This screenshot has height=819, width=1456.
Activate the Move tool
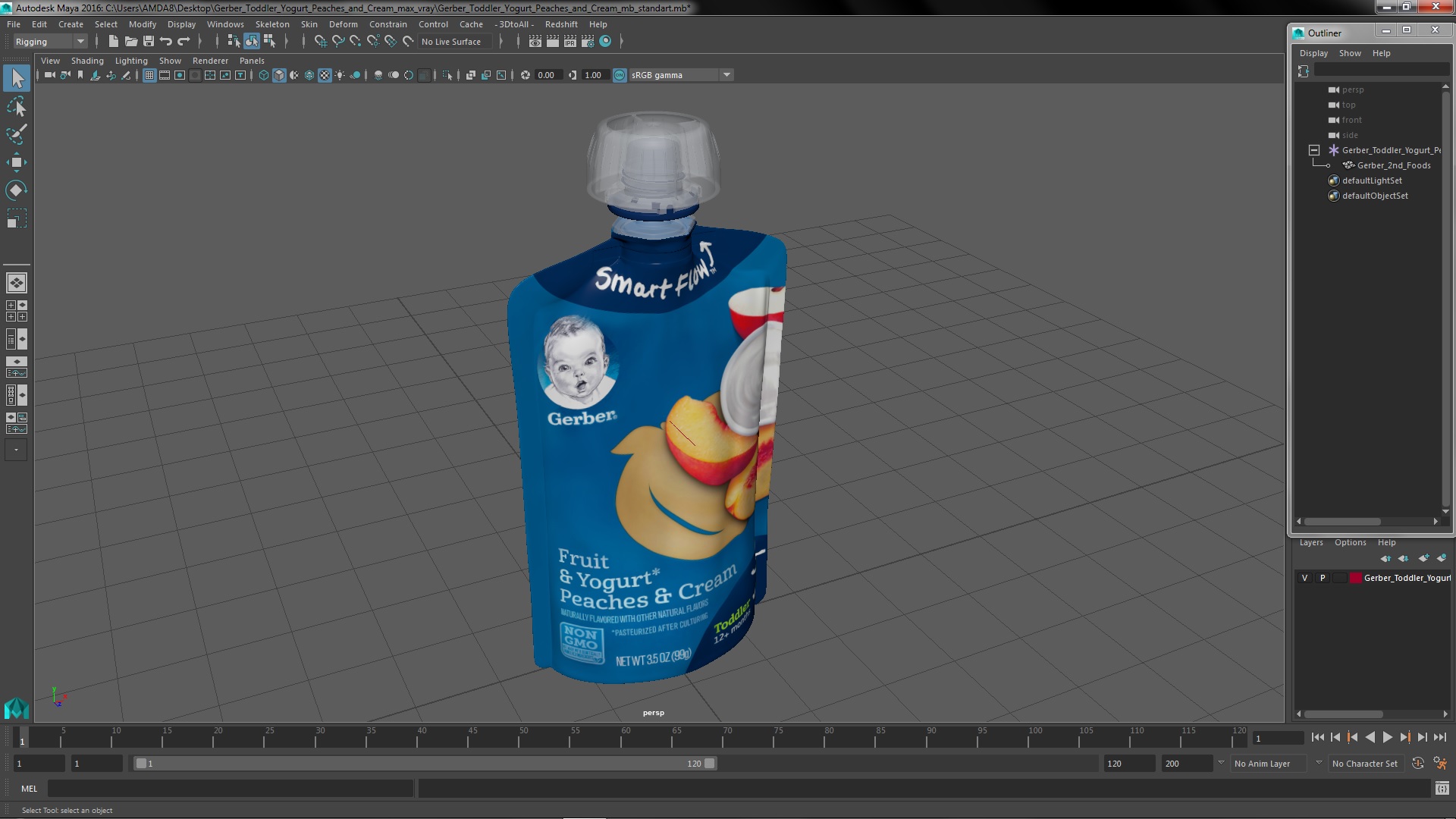click(17, 162)
